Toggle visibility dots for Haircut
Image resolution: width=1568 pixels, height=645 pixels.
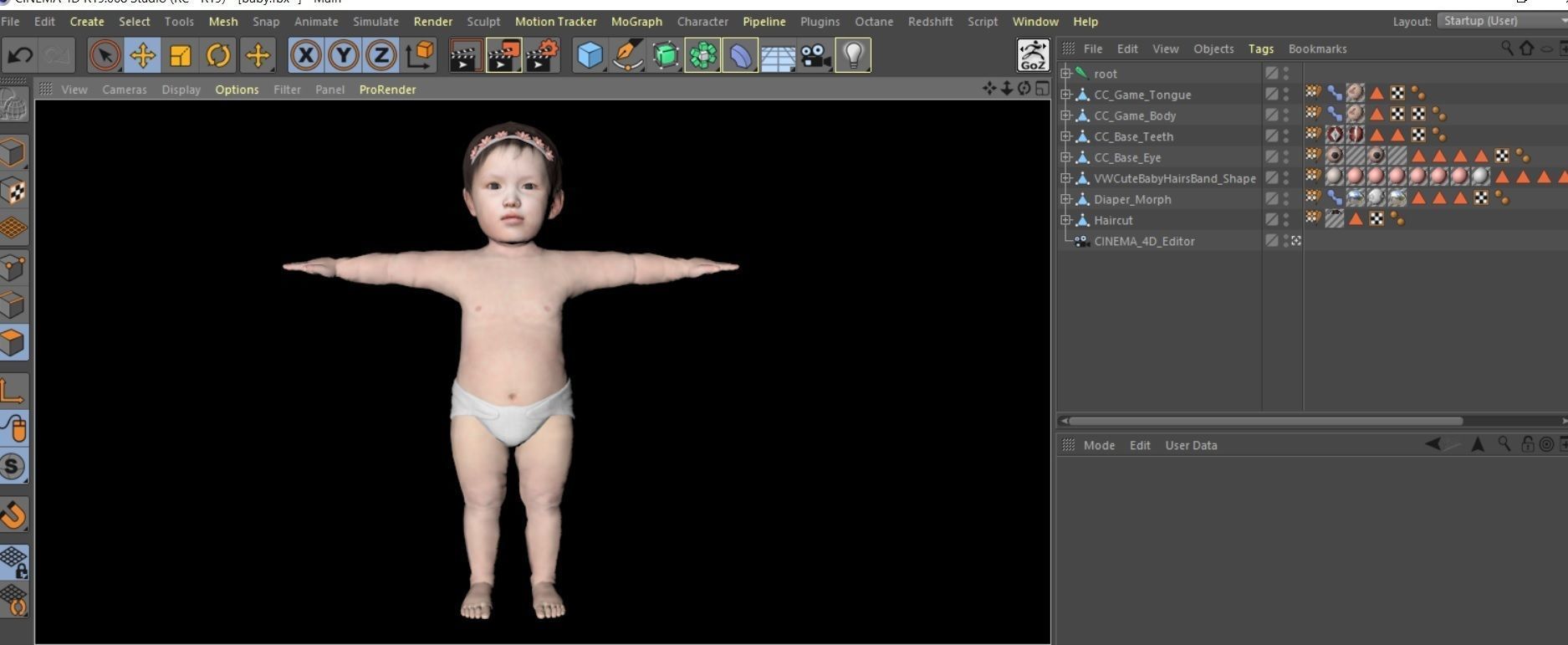click(1286, 220)
